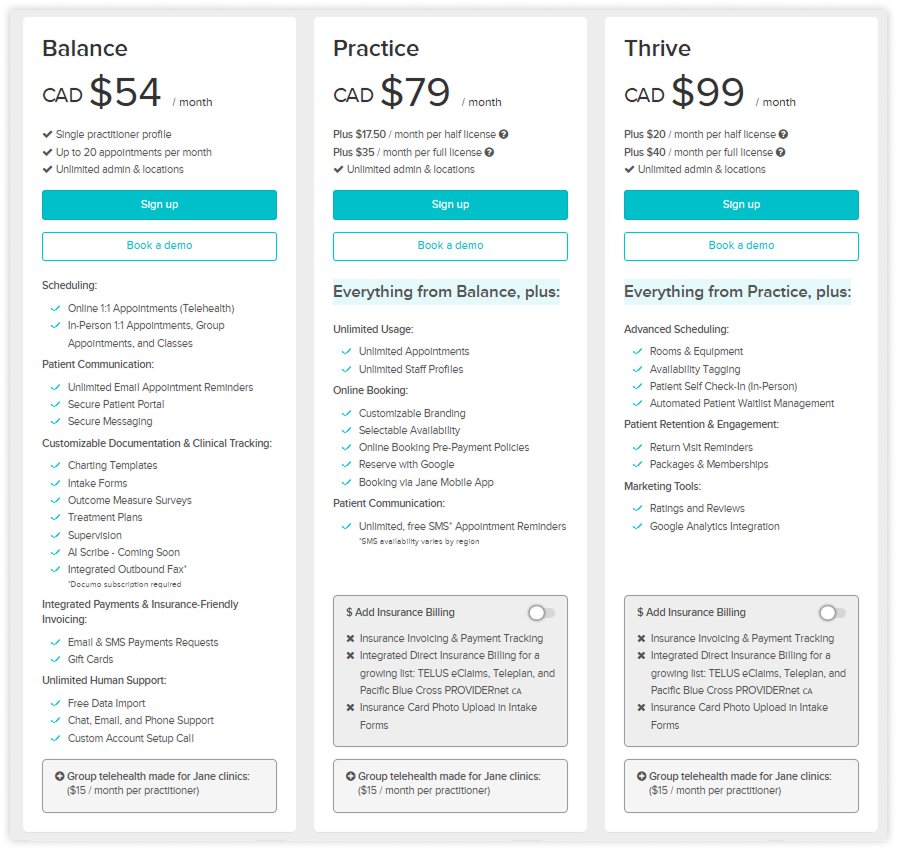Click plus icon in Practice group telehealth box
The image size is (897, 850).
click(x=350, y=776)
